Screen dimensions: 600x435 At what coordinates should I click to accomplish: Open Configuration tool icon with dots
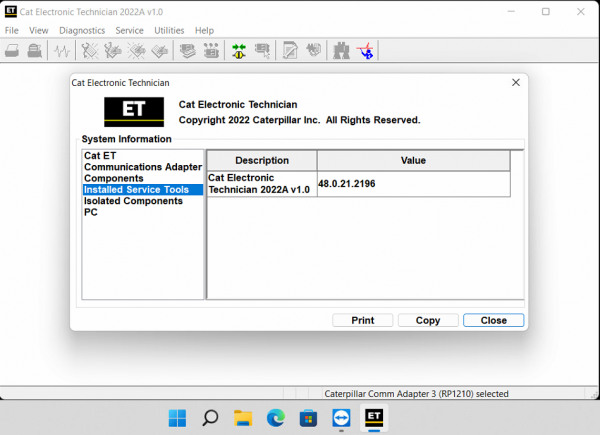tap(211, 51)
